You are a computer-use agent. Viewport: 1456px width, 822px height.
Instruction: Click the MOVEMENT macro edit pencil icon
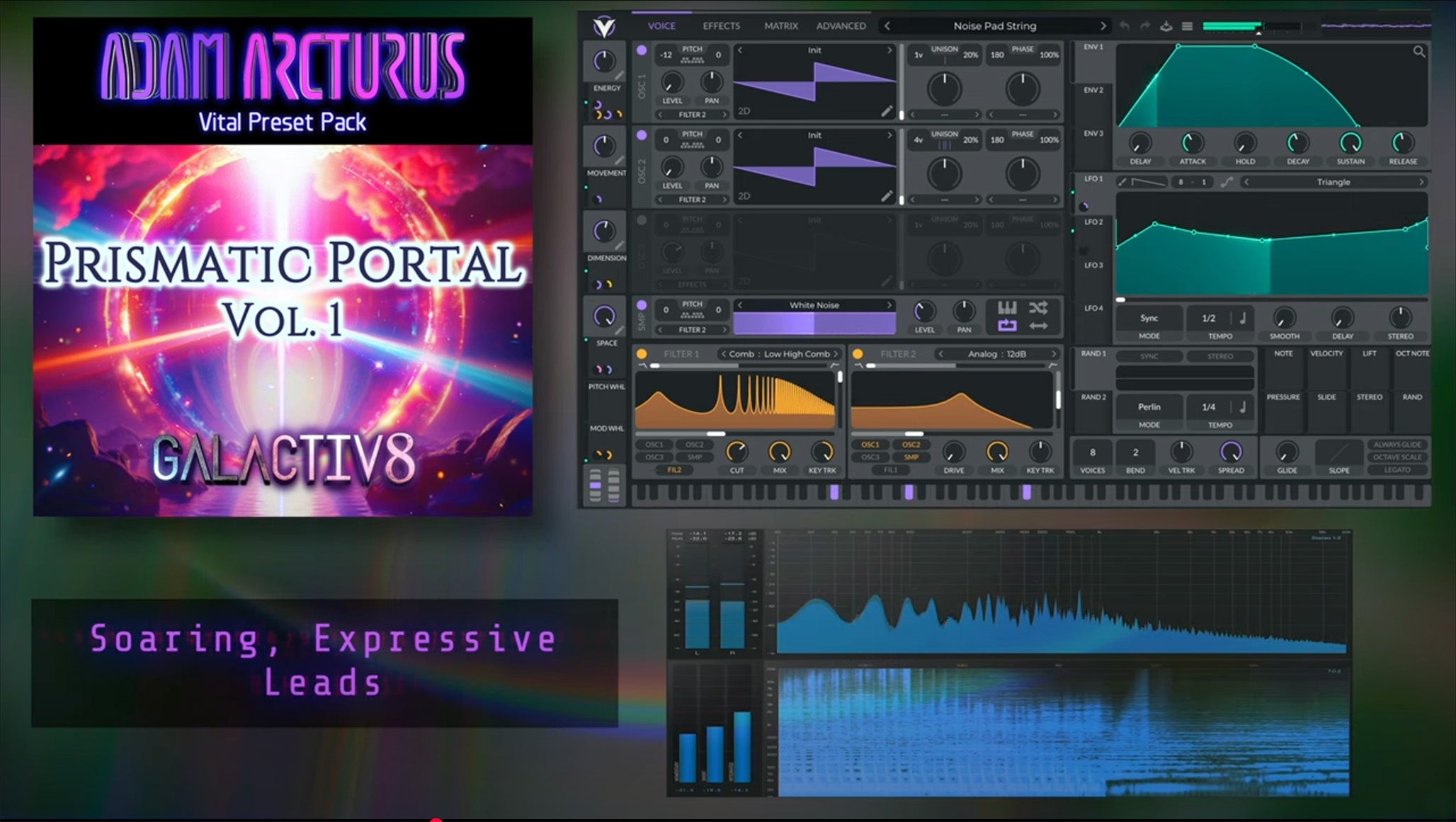tap(620, 160)
